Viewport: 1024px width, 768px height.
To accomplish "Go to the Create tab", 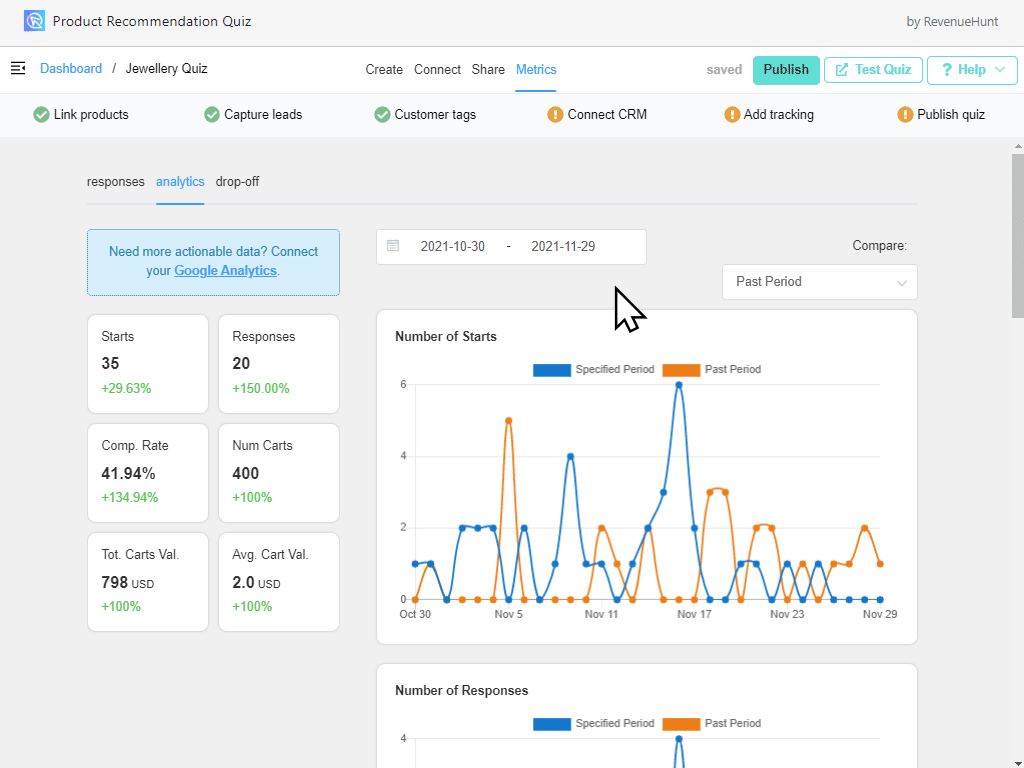I will pos(384,69).
